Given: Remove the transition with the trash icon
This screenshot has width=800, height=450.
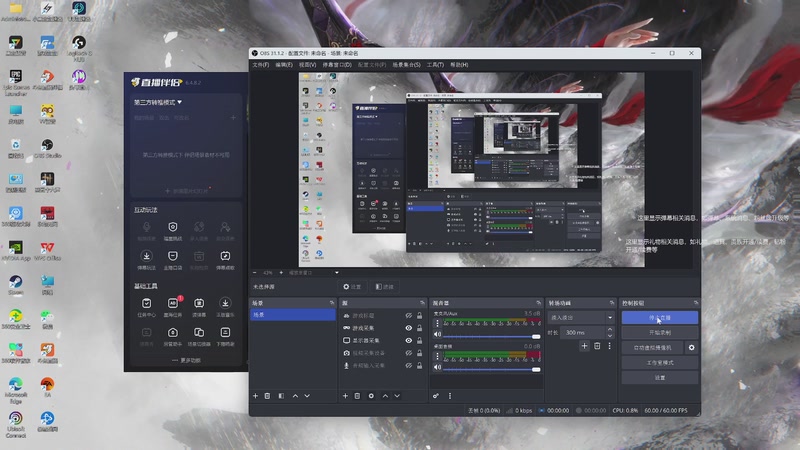Looking at the screenshot, I should tap(597, 346).
